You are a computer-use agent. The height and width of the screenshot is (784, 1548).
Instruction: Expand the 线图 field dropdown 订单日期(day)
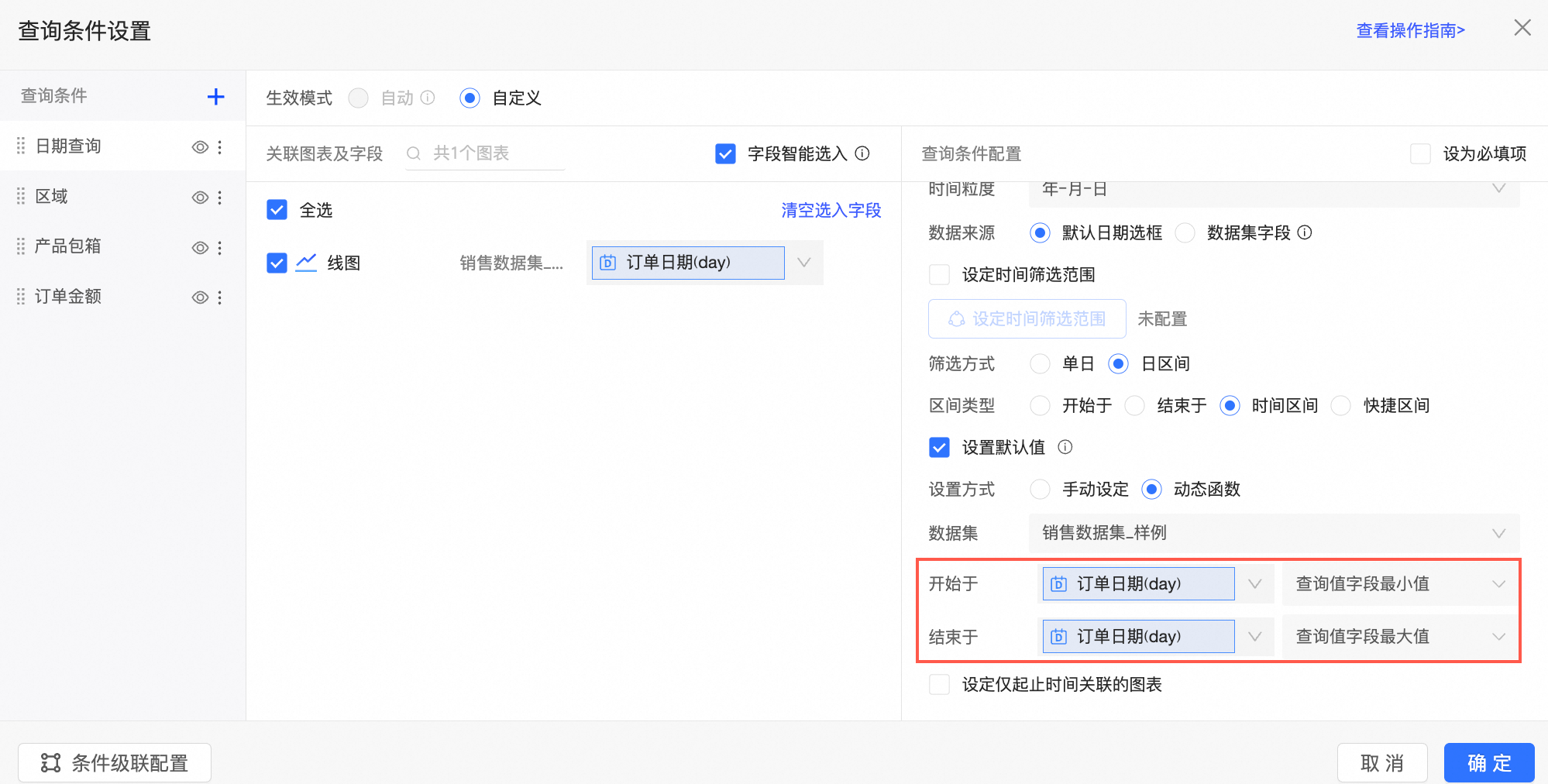[704, 263]
